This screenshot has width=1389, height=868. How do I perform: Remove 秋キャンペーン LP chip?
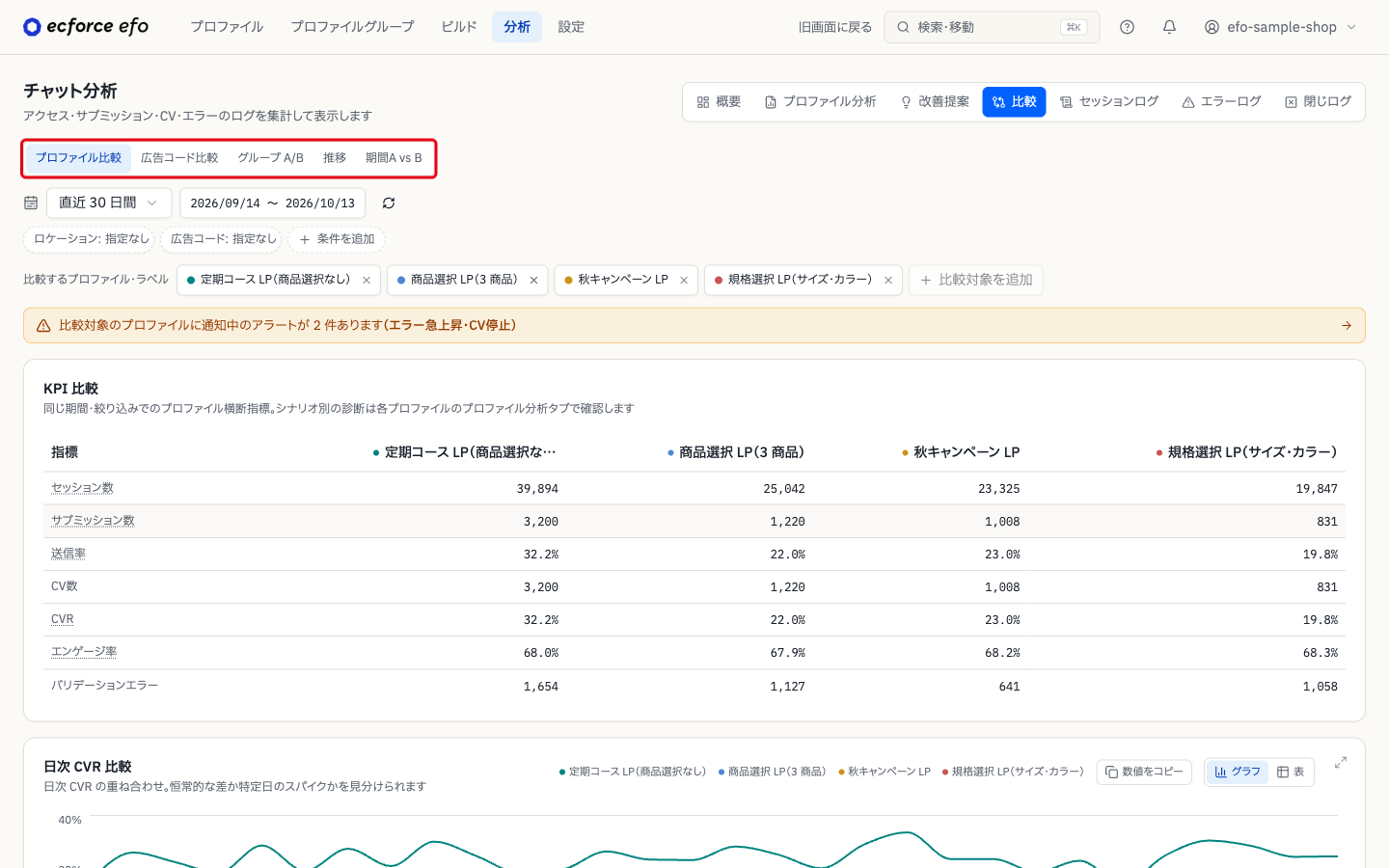[684, 281]
